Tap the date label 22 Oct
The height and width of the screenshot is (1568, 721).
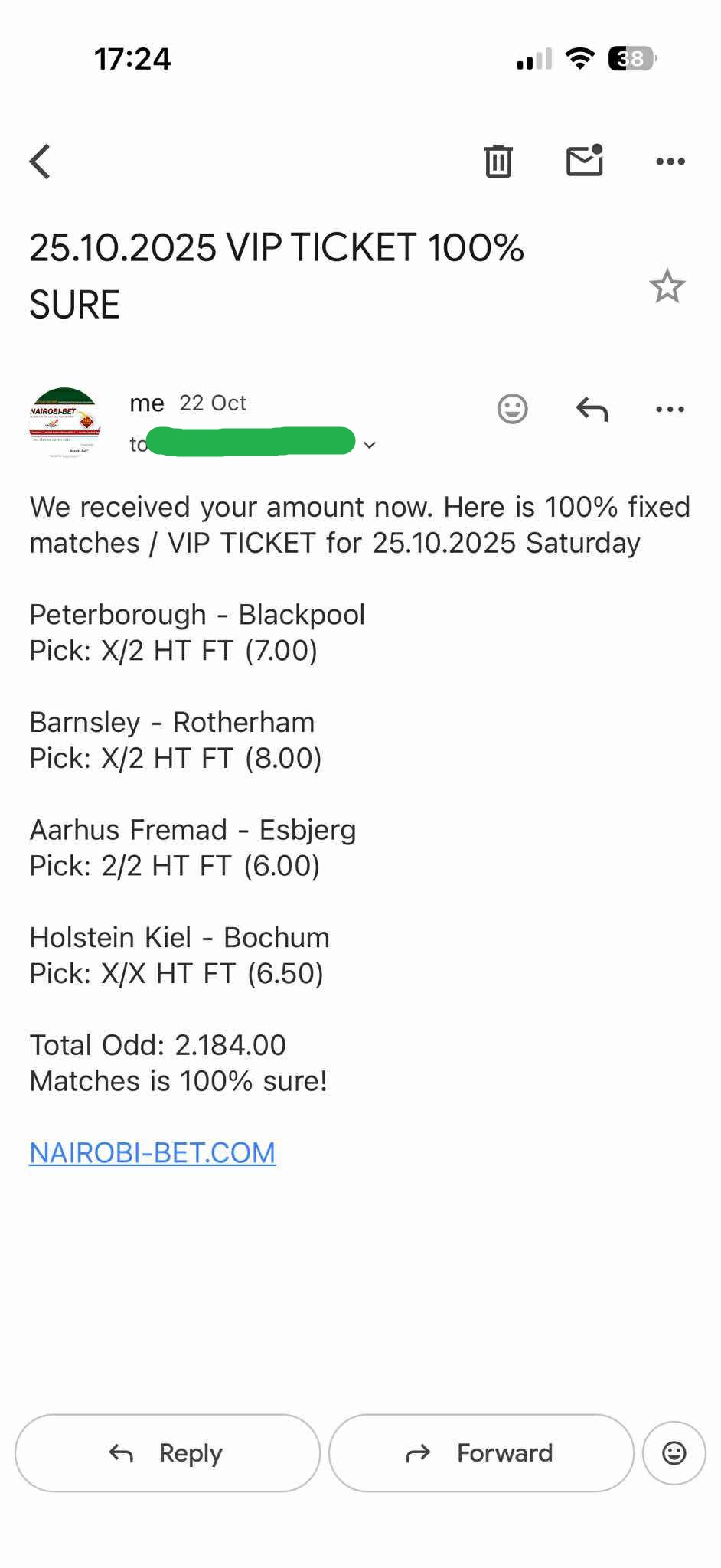pyautogui.click(x=212, y=403)
